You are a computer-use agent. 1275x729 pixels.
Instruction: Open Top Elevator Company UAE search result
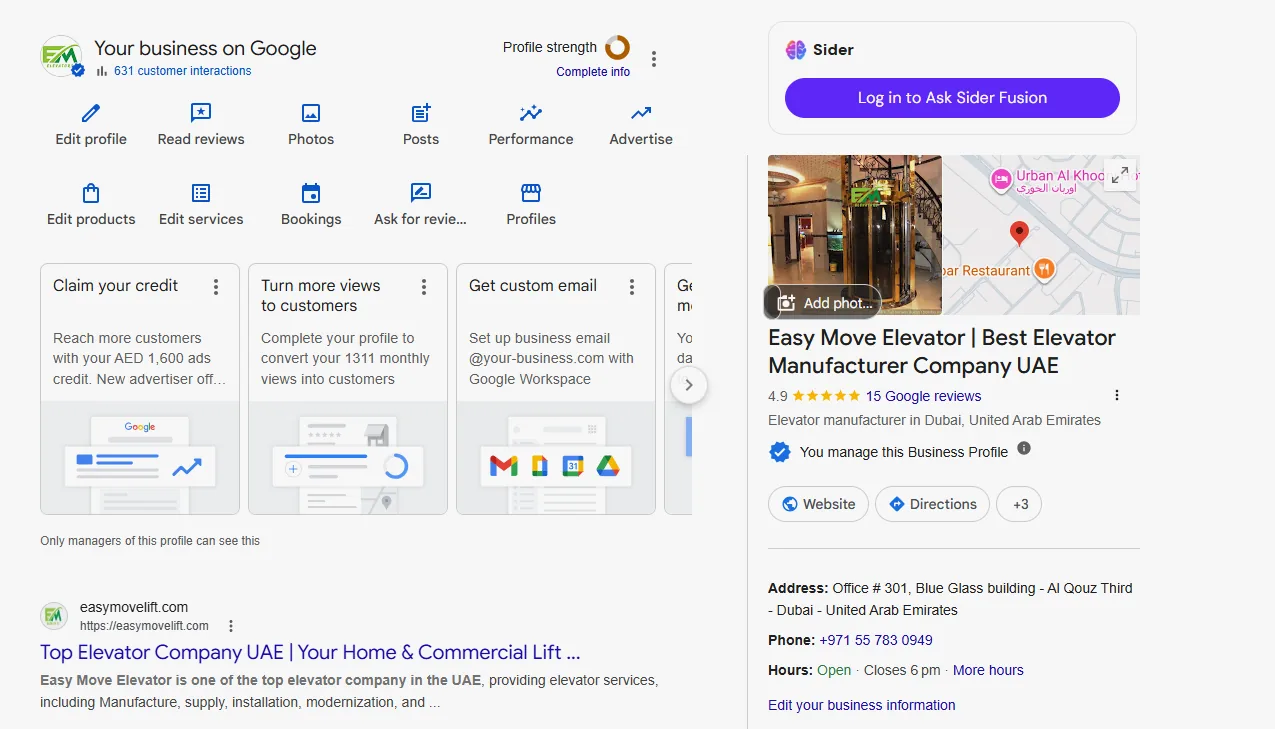310,652
